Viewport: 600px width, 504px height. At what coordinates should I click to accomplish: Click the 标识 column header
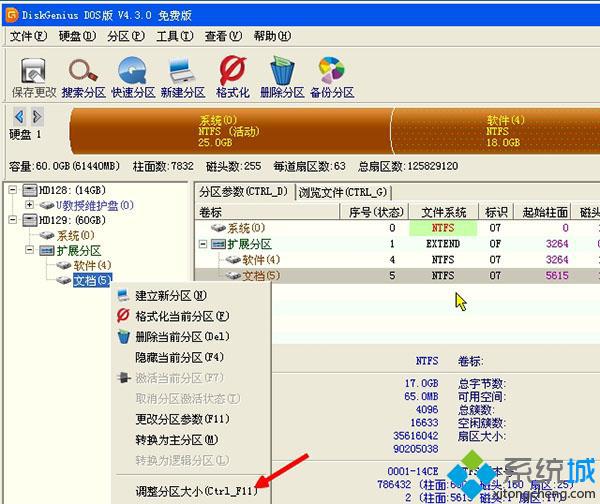[x=496, y=212]
